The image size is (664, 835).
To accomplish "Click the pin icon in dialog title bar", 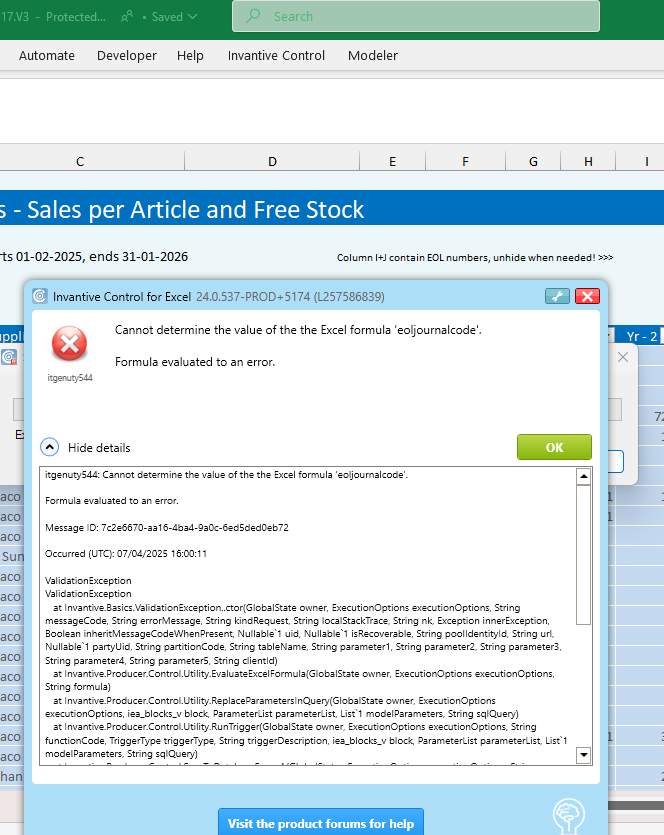I will click(x=557, y=296).
